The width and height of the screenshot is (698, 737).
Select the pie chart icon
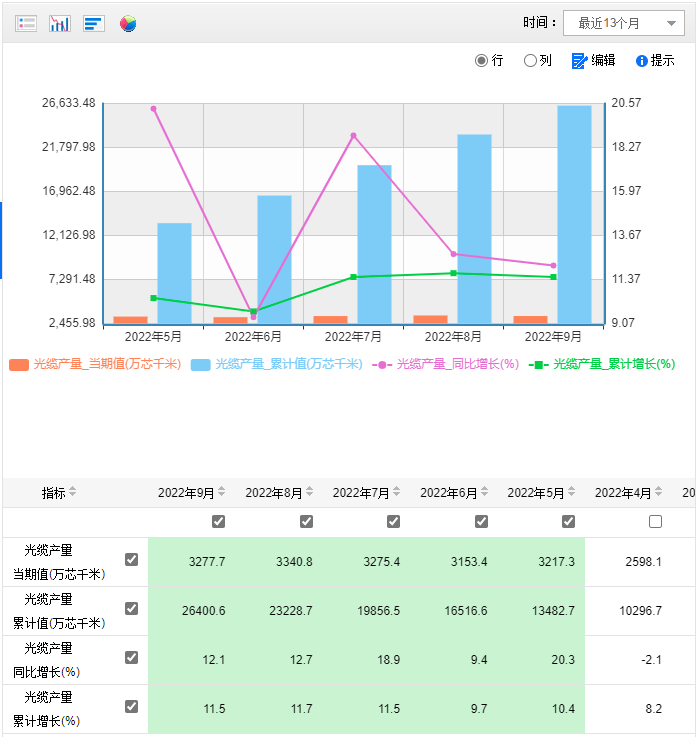point(128,23)
